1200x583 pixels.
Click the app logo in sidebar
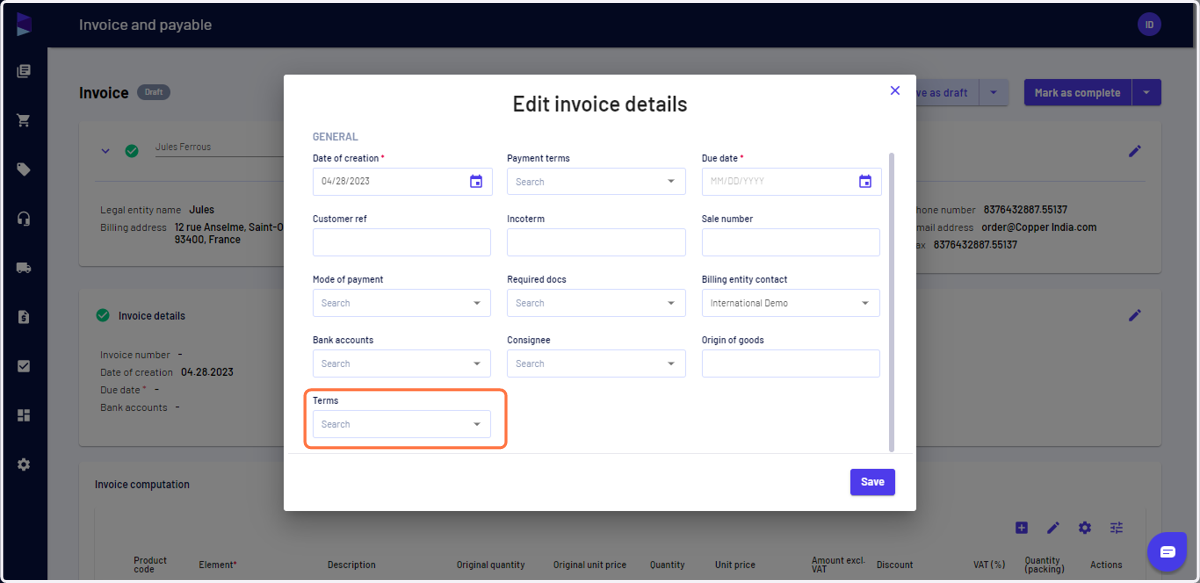pos(24,24)
